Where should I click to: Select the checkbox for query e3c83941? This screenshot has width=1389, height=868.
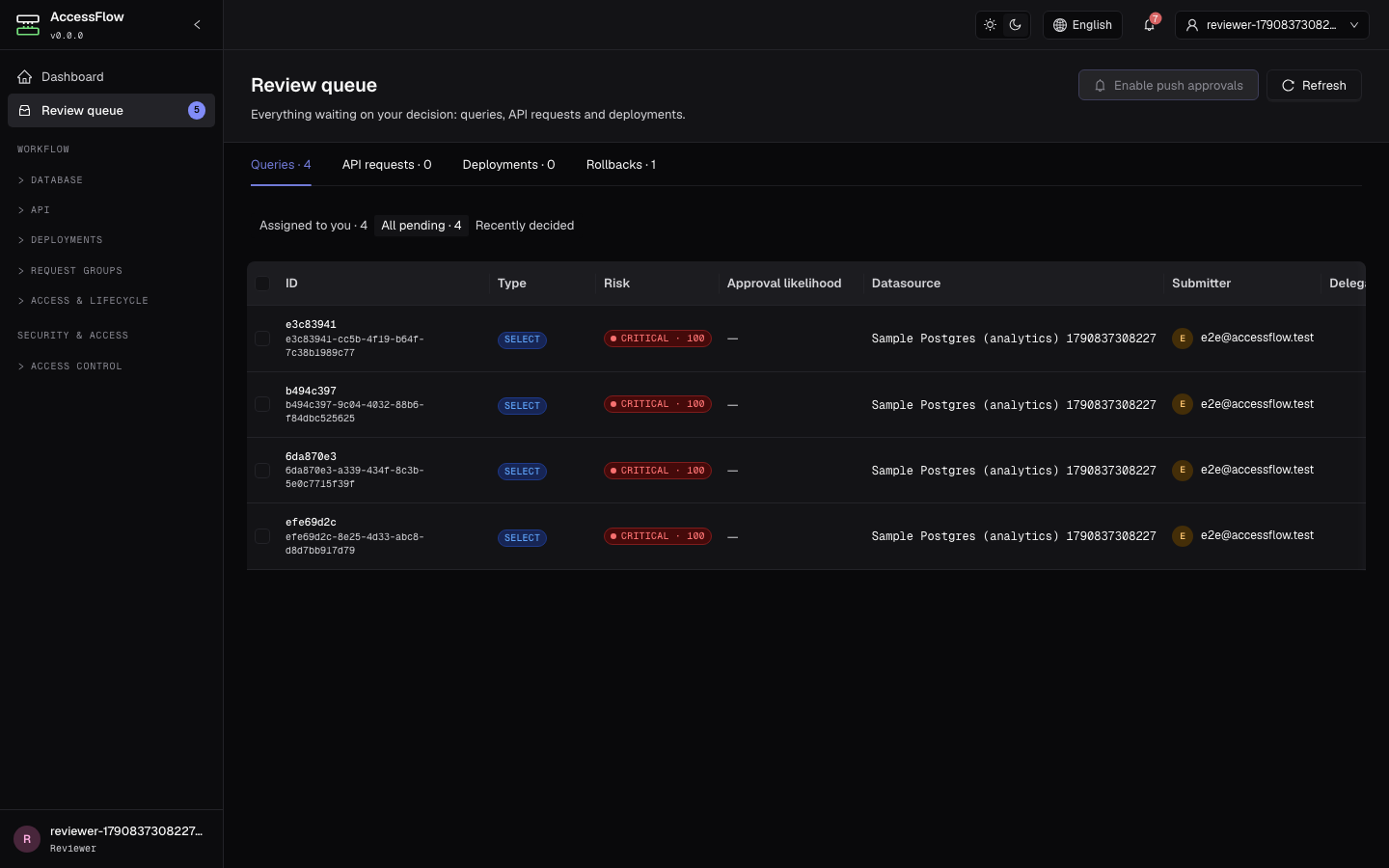pos(262,339)
